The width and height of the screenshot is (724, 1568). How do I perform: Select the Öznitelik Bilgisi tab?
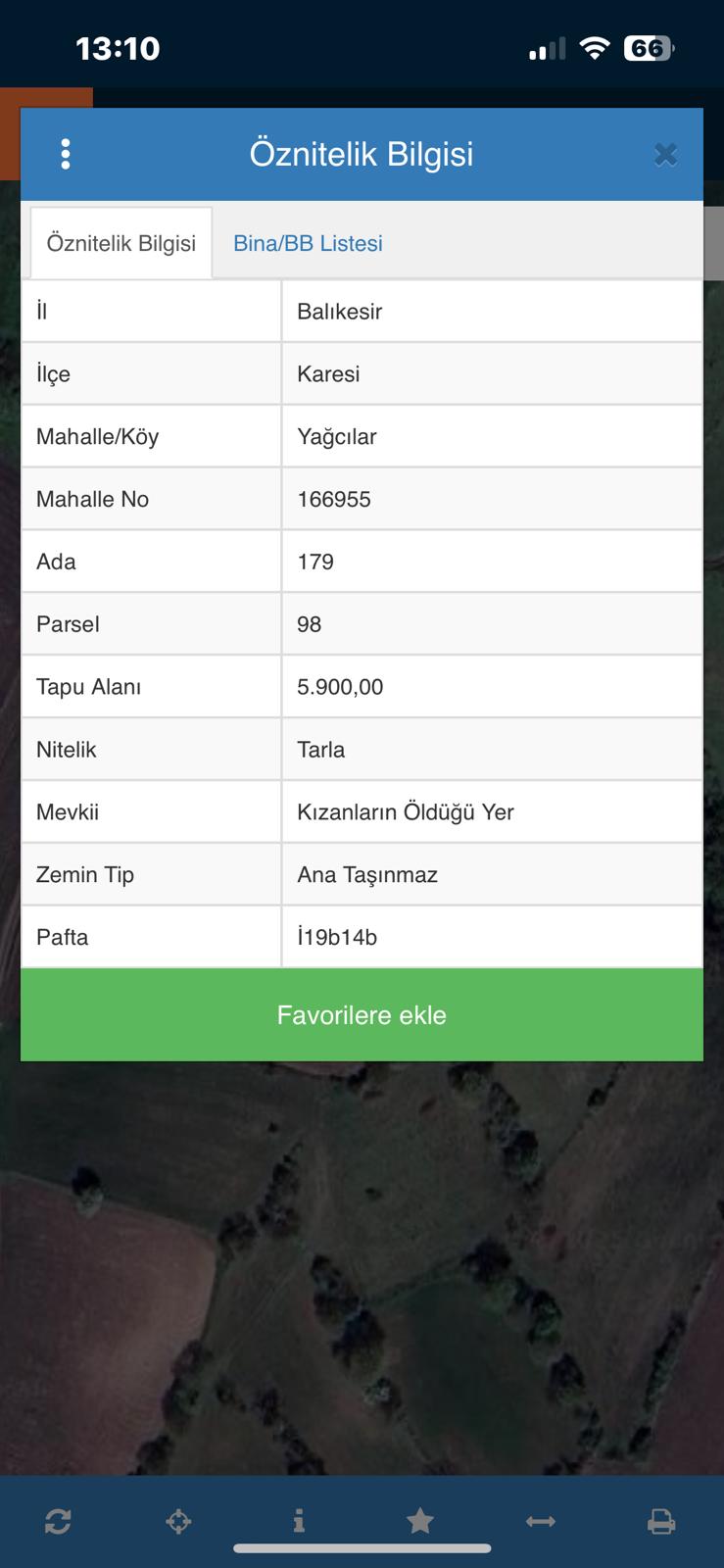click(x=121, y=243)
